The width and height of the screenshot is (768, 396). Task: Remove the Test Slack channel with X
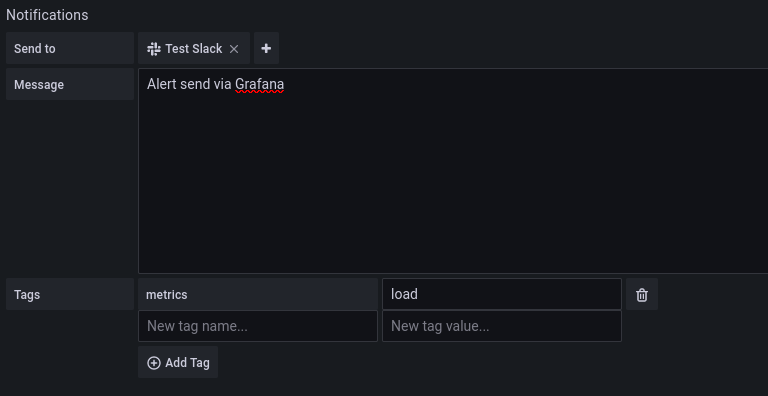click(234, 49)
